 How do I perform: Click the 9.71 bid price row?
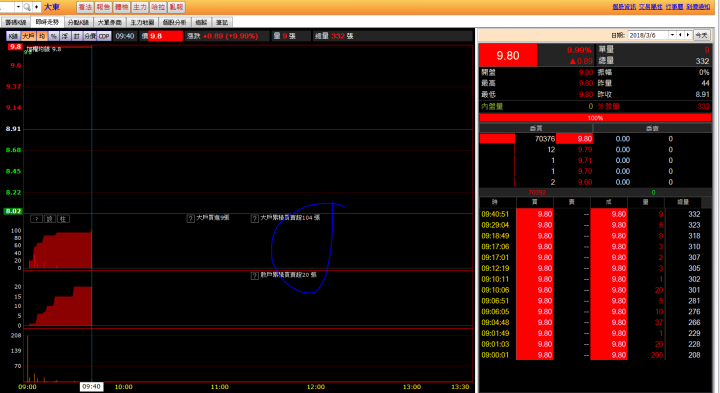596,161
